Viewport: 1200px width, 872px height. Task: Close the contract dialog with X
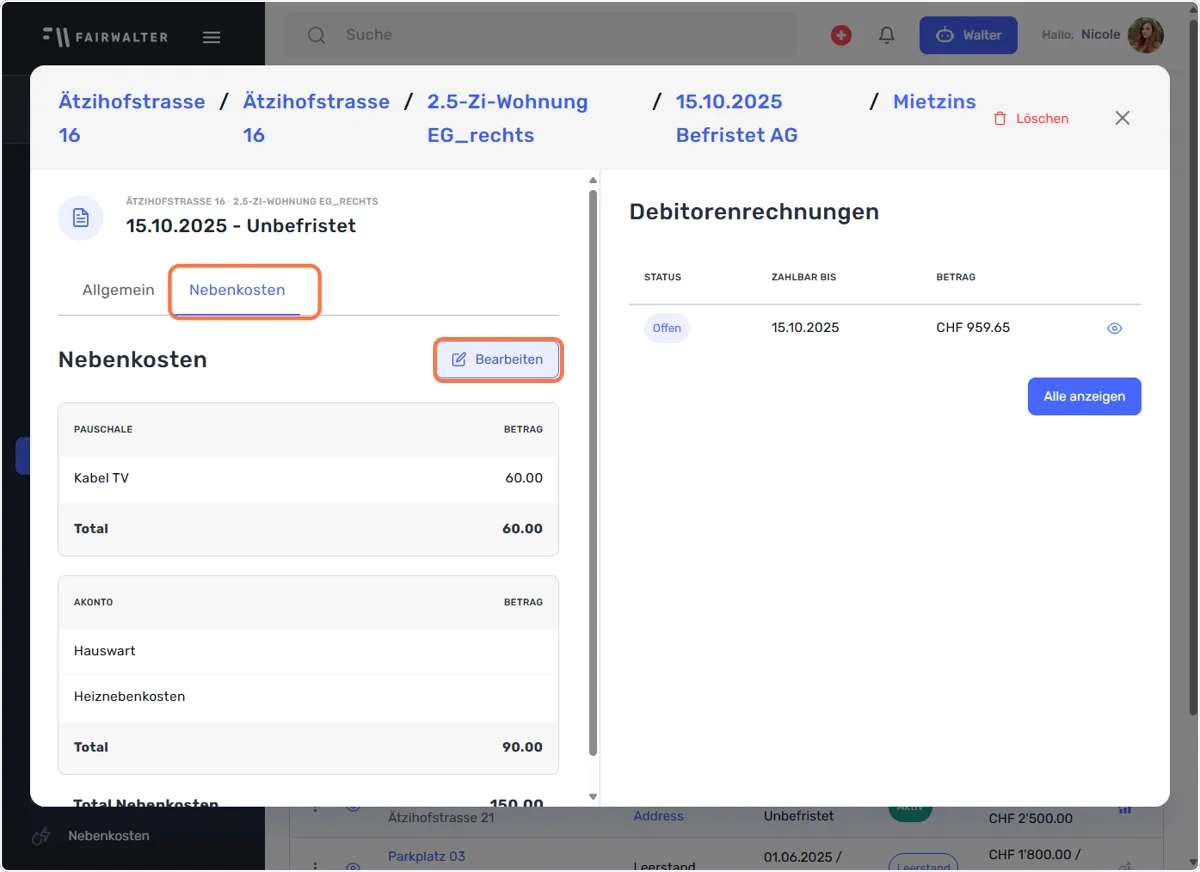[x=1122, y=118]
